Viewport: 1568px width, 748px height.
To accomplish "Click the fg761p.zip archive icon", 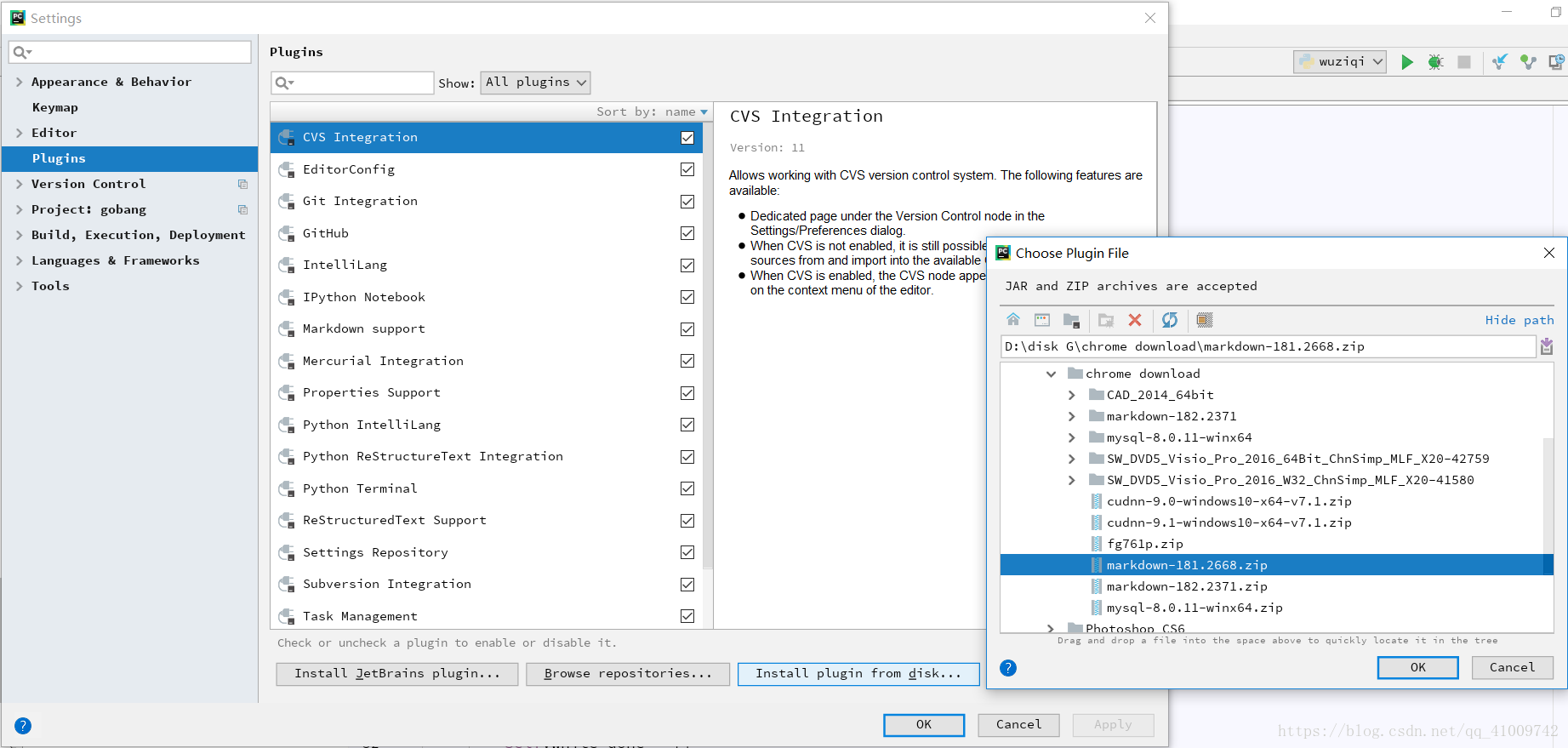I will click(1097, 544).
